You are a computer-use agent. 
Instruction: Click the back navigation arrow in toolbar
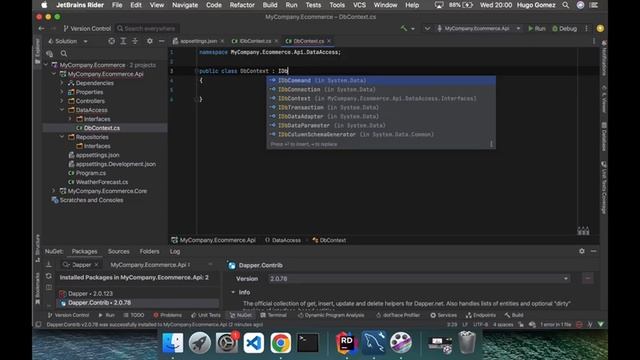click(41, 29)
